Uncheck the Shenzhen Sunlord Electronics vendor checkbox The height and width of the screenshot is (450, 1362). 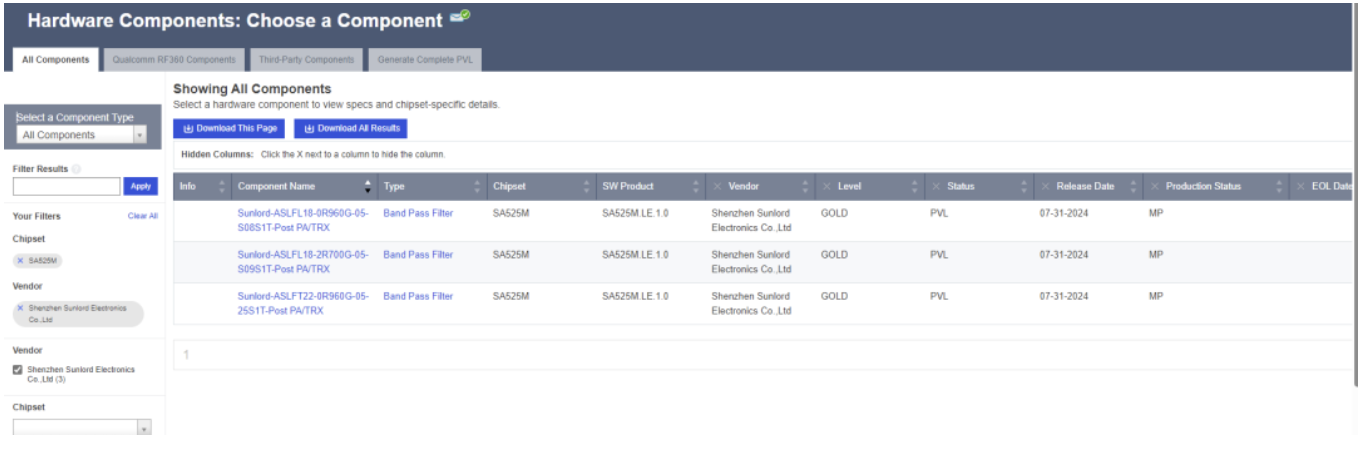(x=18, y=370)
